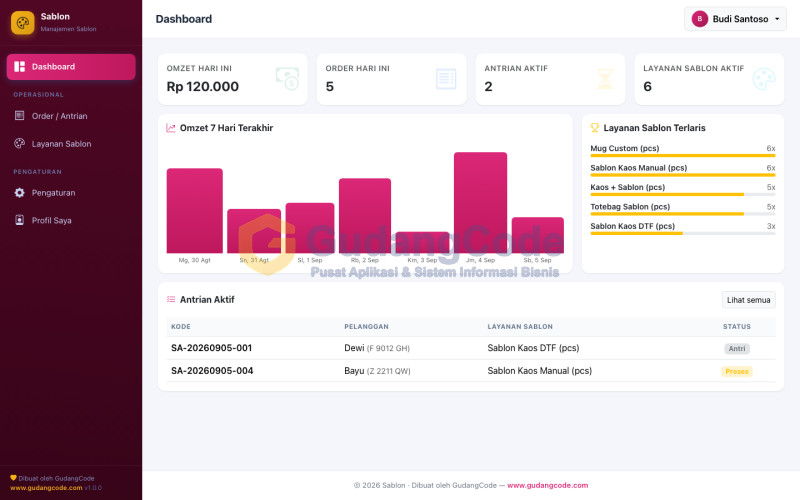800x500 pixels.
Task: Click the Pengaturan gear icon
Action: pos(19,192)
